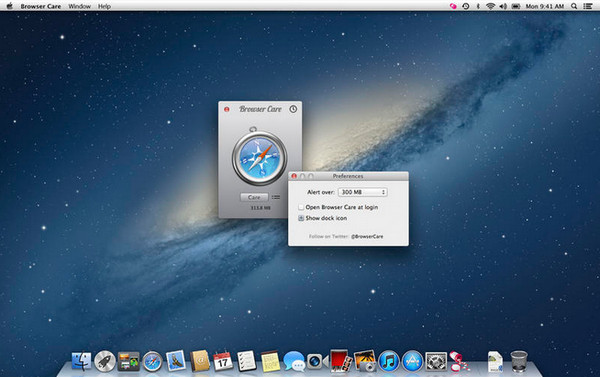This screenshot has width=600, height=377.
Task: Enable Open Browser Care at login
Action: click(x=301, y=207)
